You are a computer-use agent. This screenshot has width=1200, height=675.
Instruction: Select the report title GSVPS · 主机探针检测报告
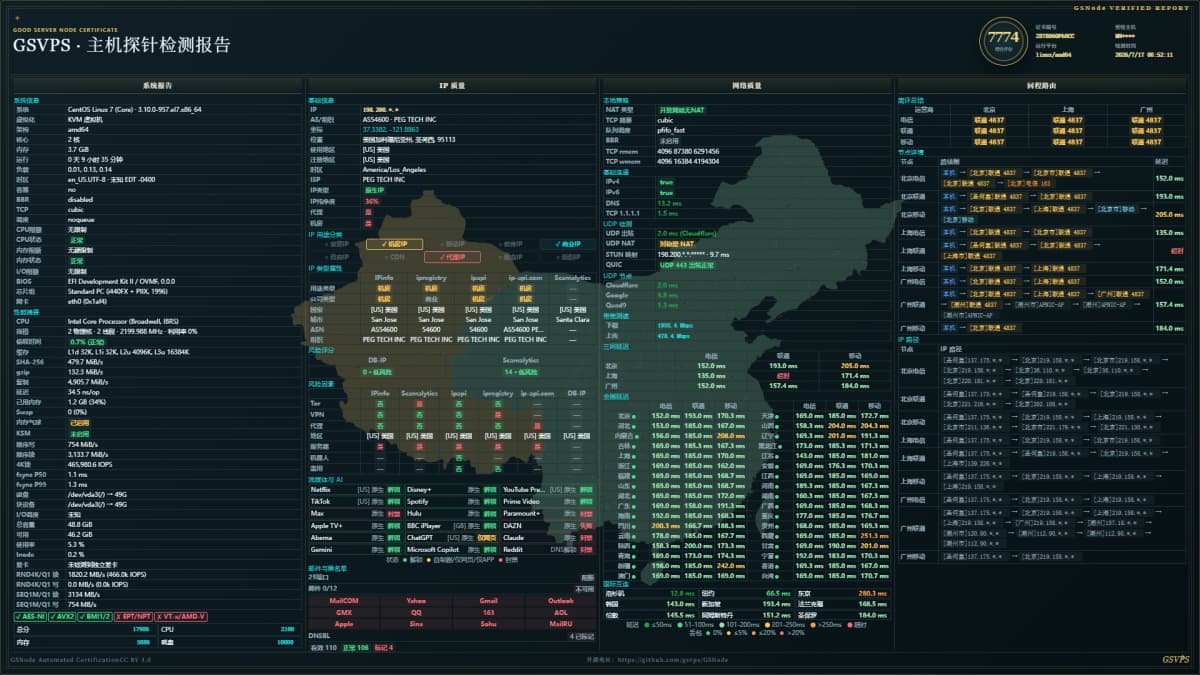[121, 44]
